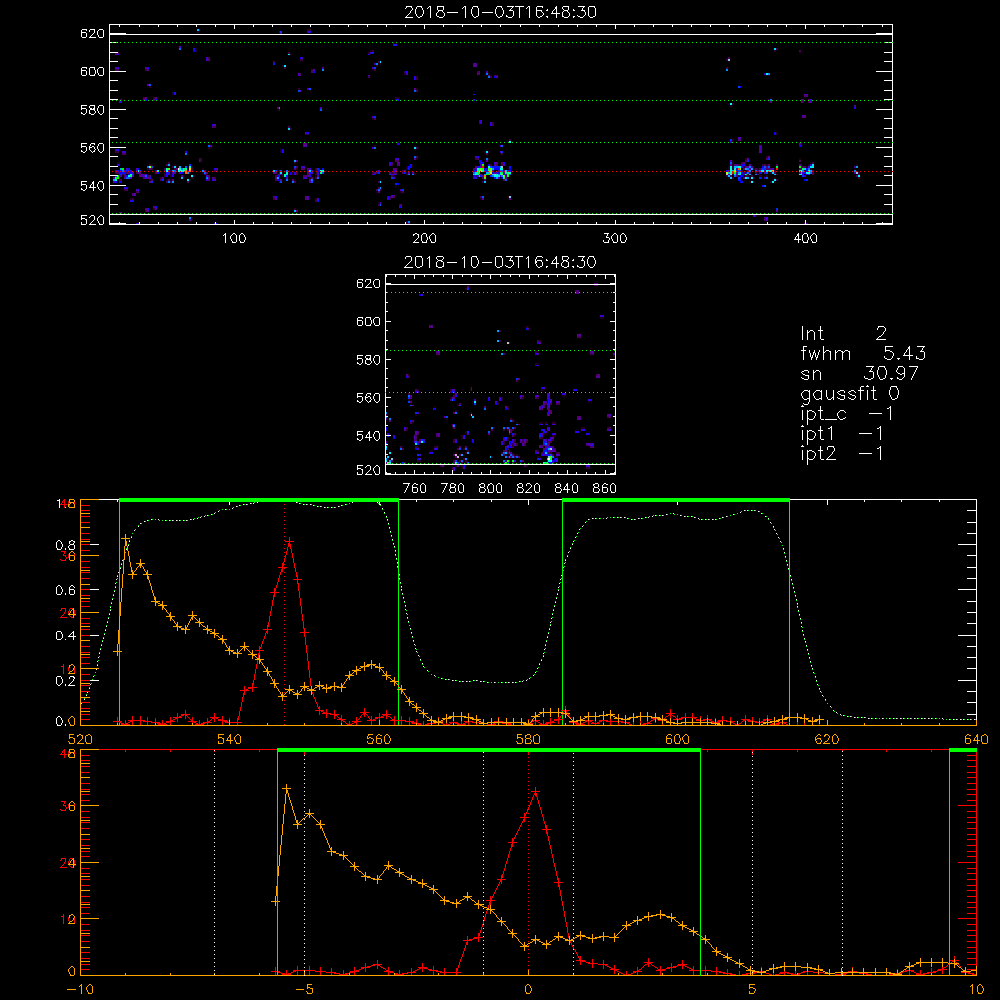Click x-axis label -5 on bottom plot
The width and height of the screenshot is (1000, 1000).
305,989
